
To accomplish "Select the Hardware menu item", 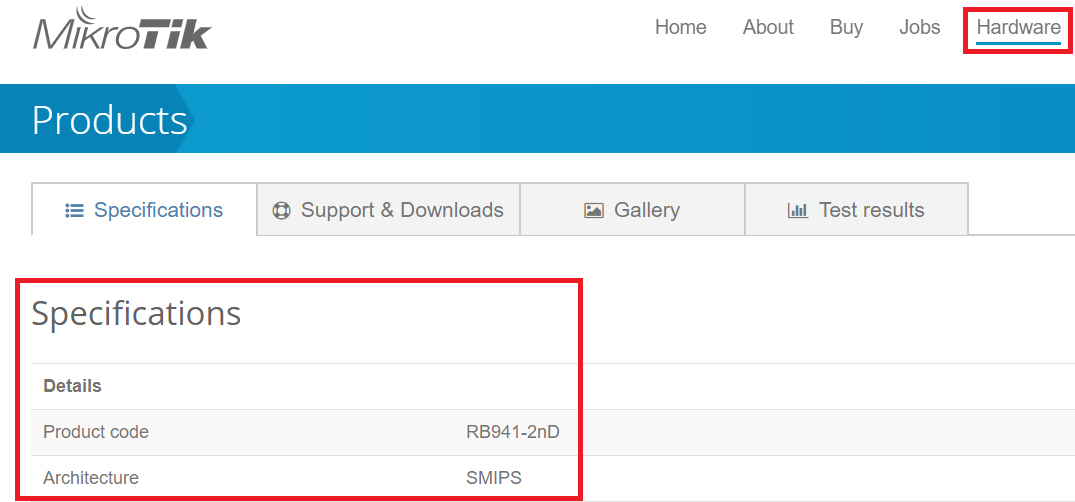I will tap(1018, 27).
